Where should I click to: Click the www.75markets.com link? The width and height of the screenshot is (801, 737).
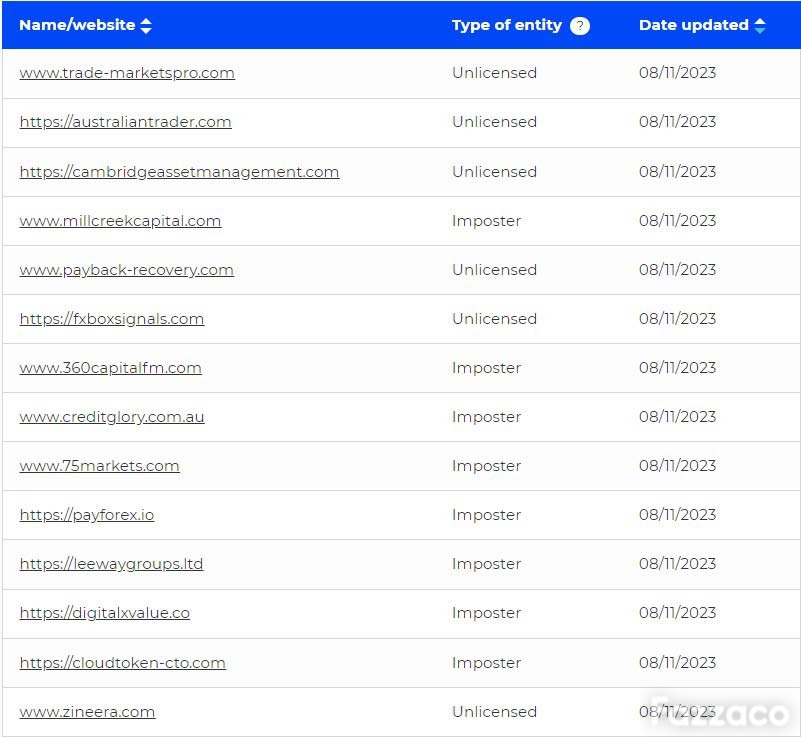[x=100, y=466]
